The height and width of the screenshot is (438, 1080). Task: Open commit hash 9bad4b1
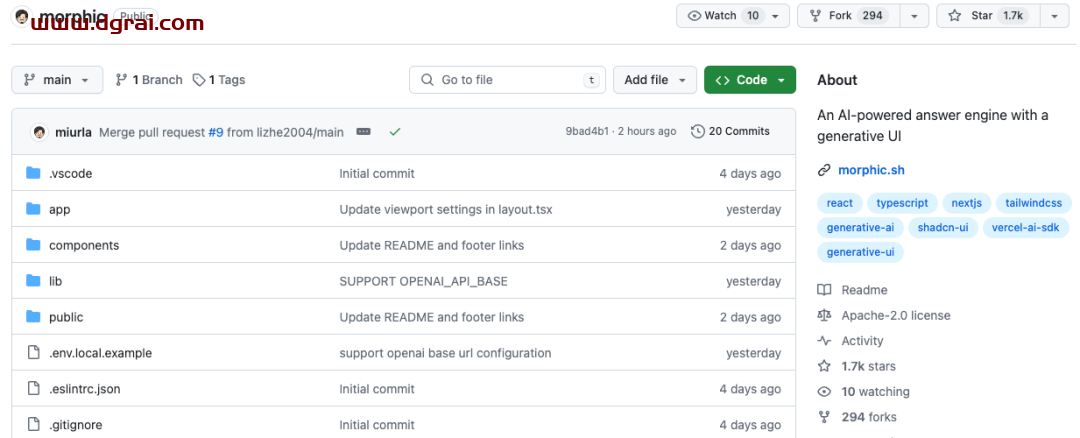pos(587,132)
